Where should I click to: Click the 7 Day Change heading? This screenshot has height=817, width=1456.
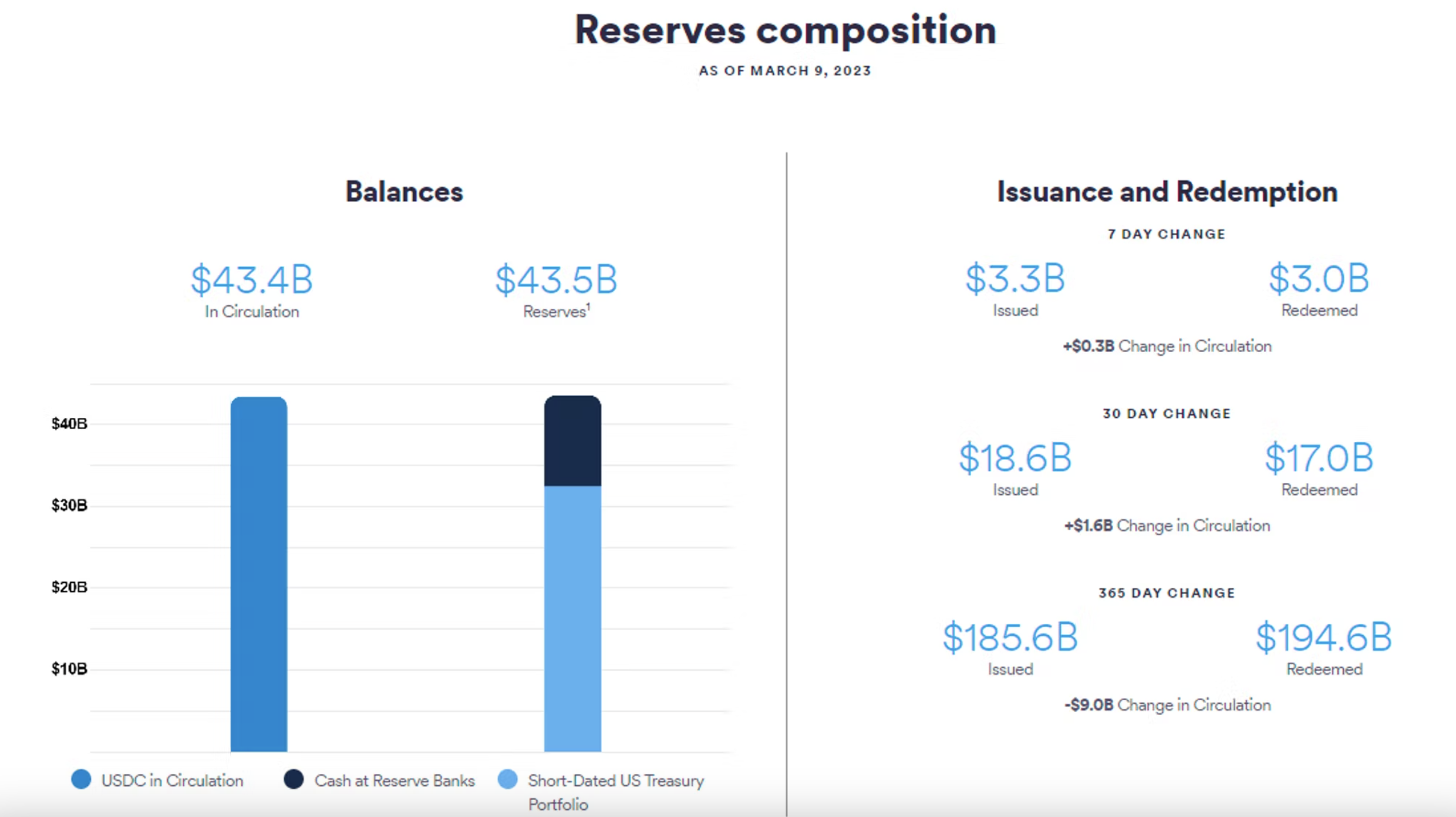[x=1167, y=234]
